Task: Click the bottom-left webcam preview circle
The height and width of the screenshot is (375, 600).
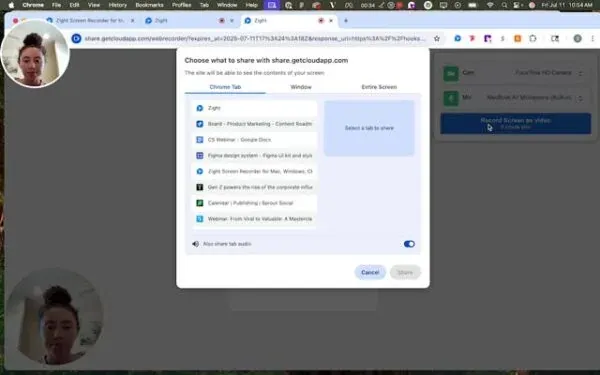Action: coord(54,317)
